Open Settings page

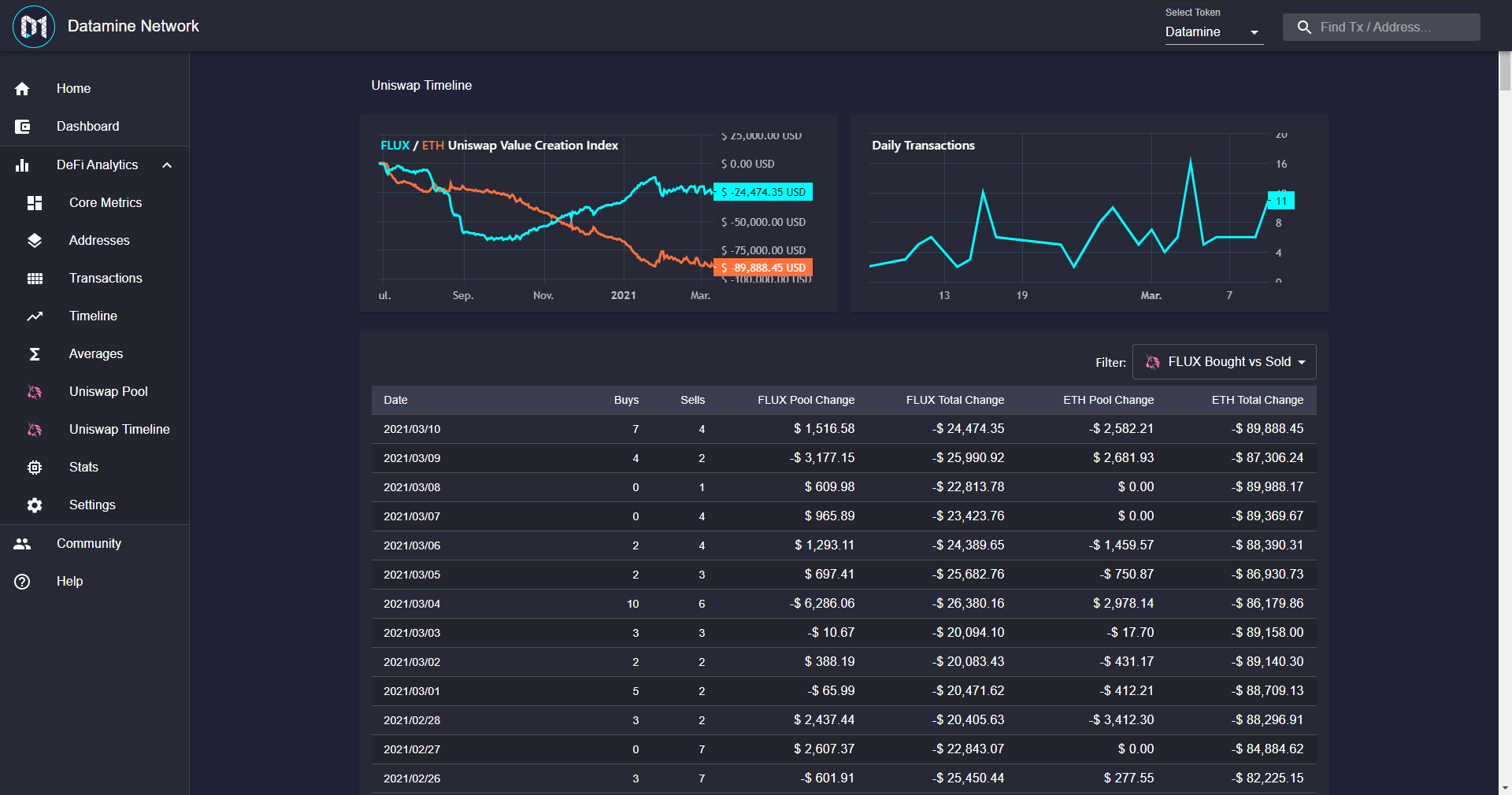click(x=94, y=505)
